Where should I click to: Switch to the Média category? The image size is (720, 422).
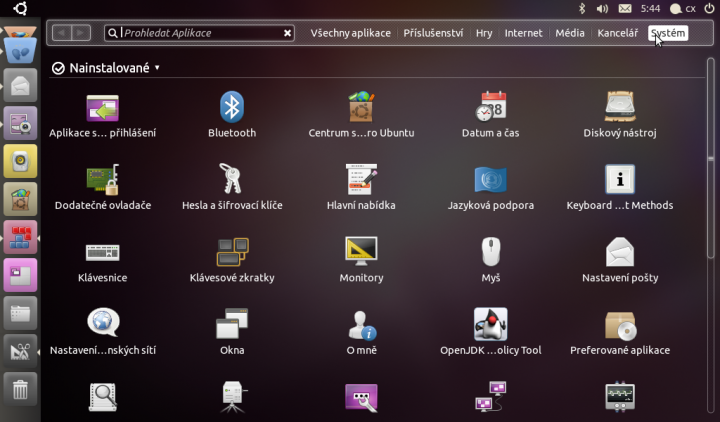click(570, 33)
